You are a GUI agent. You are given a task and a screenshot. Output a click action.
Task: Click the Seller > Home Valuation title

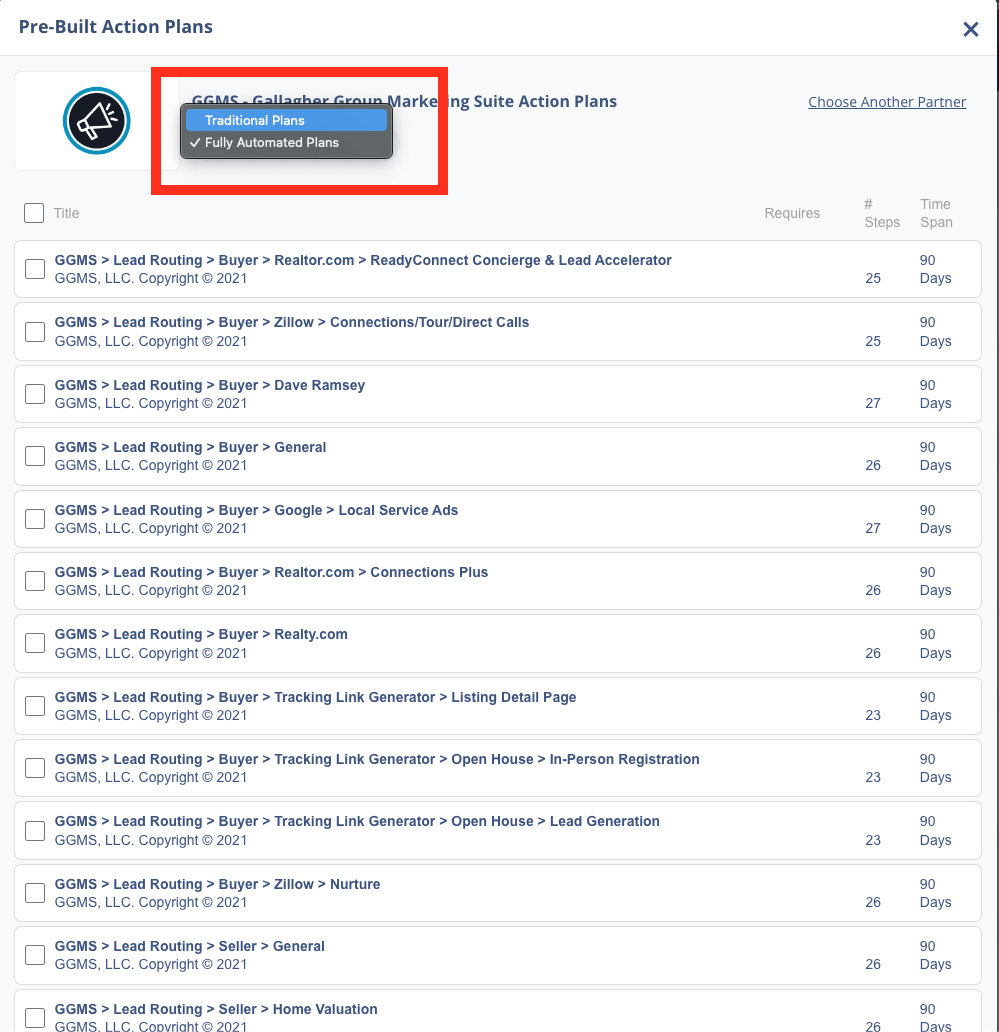tap(216, 1009)
